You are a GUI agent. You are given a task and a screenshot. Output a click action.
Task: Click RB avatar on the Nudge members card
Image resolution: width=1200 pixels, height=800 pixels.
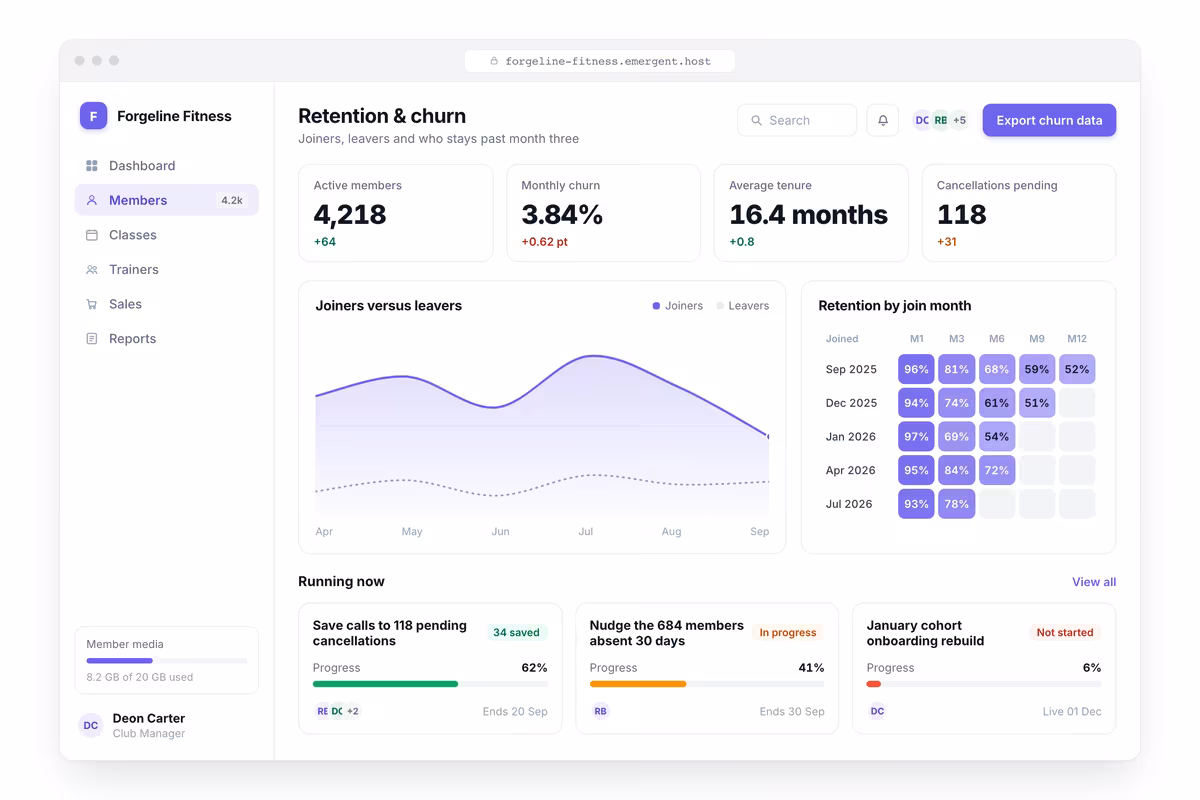click(x=600, y=711)
